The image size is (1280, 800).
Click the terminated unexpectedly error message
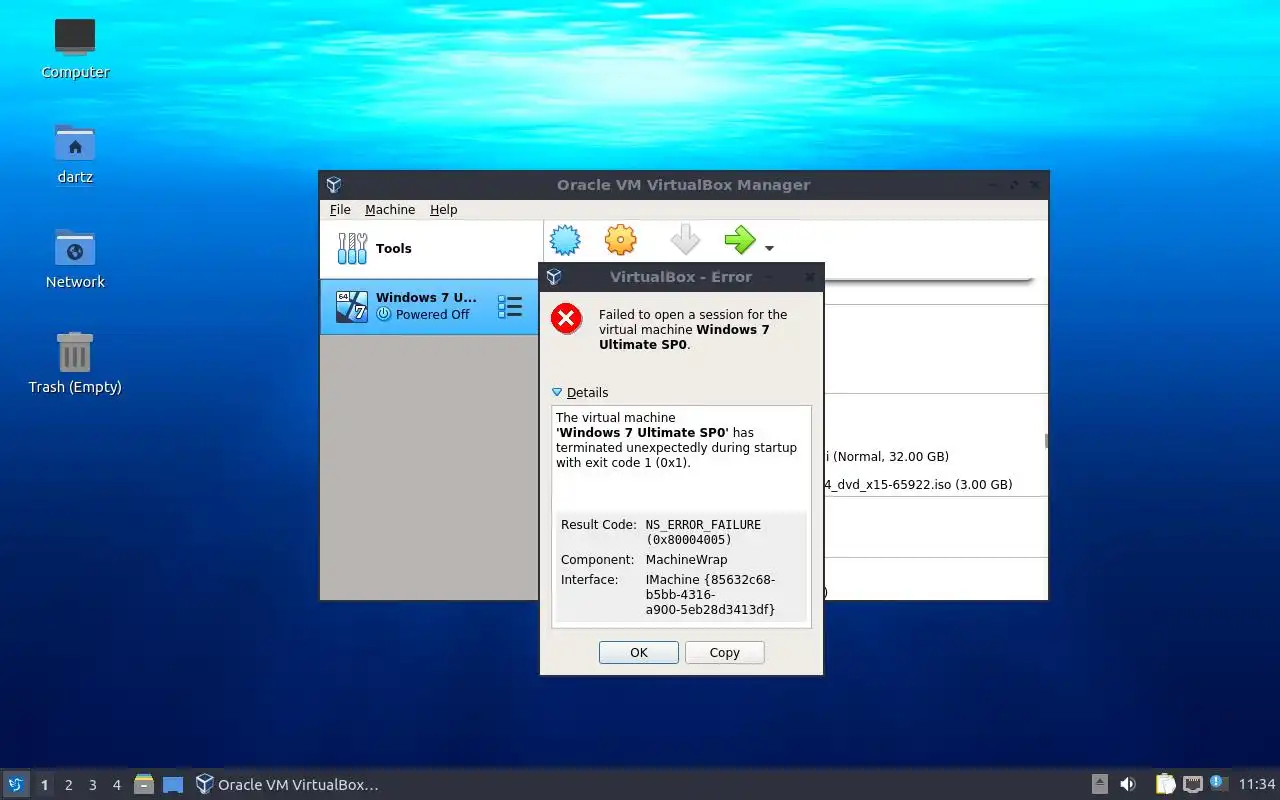click(x=676, y=440)
